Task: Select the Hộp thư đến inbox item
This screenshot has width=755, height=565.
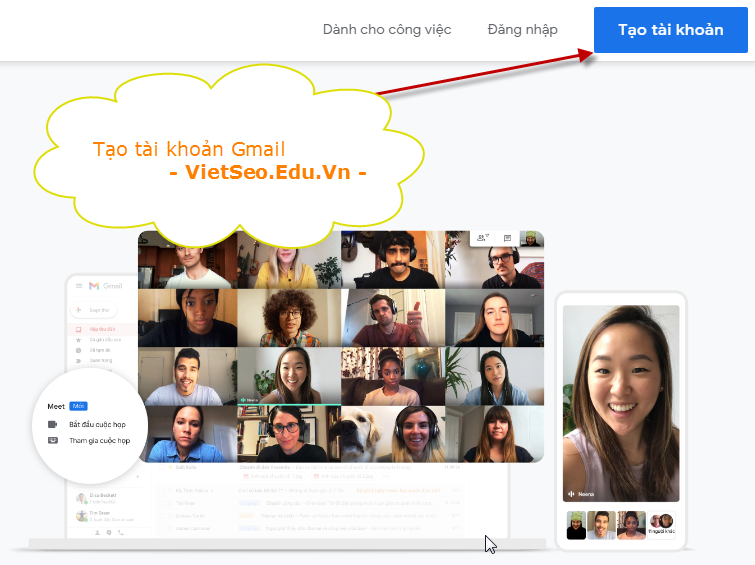Action: [x=100, y=328]
